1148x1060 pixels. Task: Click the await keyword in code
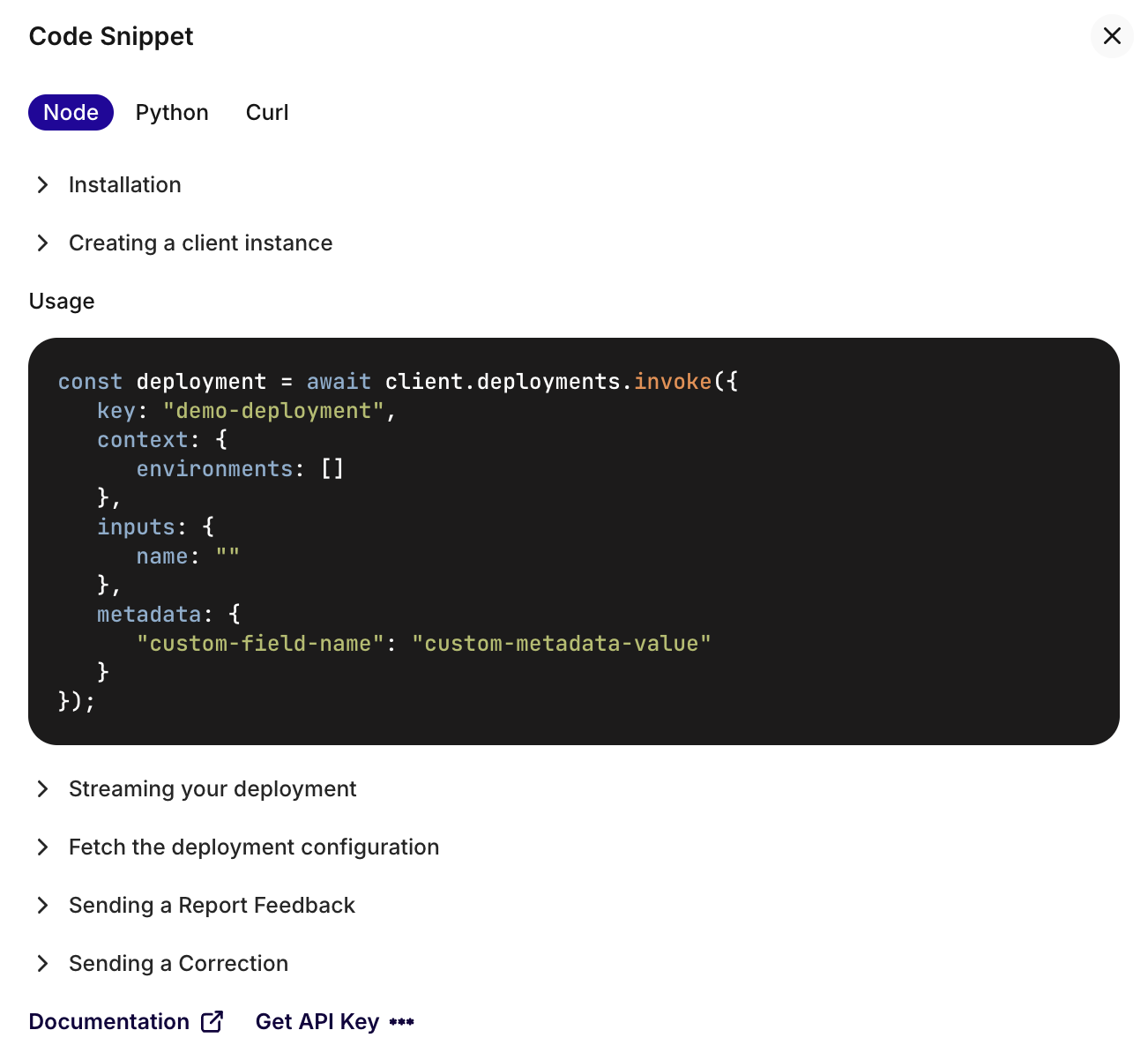[339, 382]
